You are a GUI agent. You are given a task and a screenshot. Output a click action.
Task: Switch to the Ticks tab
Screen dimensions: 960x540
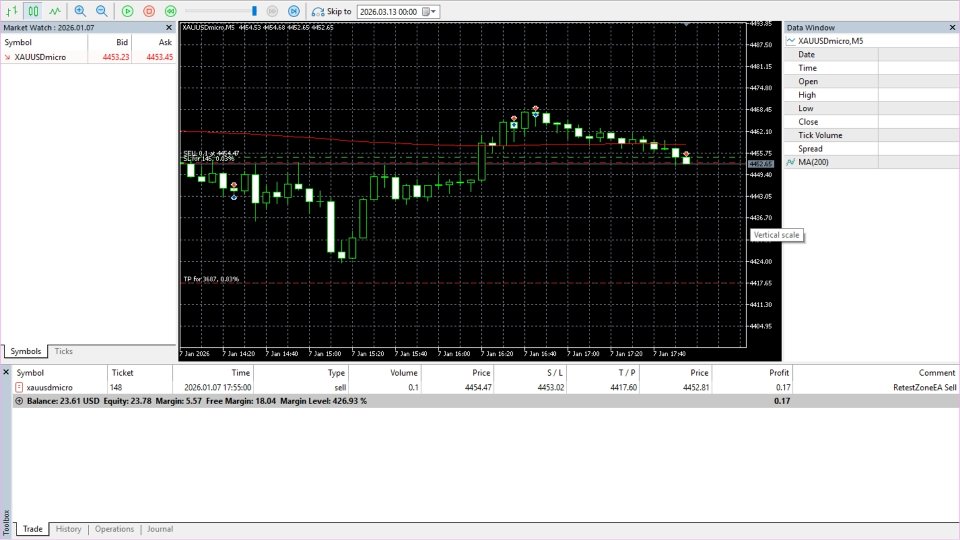click(63, 351)
